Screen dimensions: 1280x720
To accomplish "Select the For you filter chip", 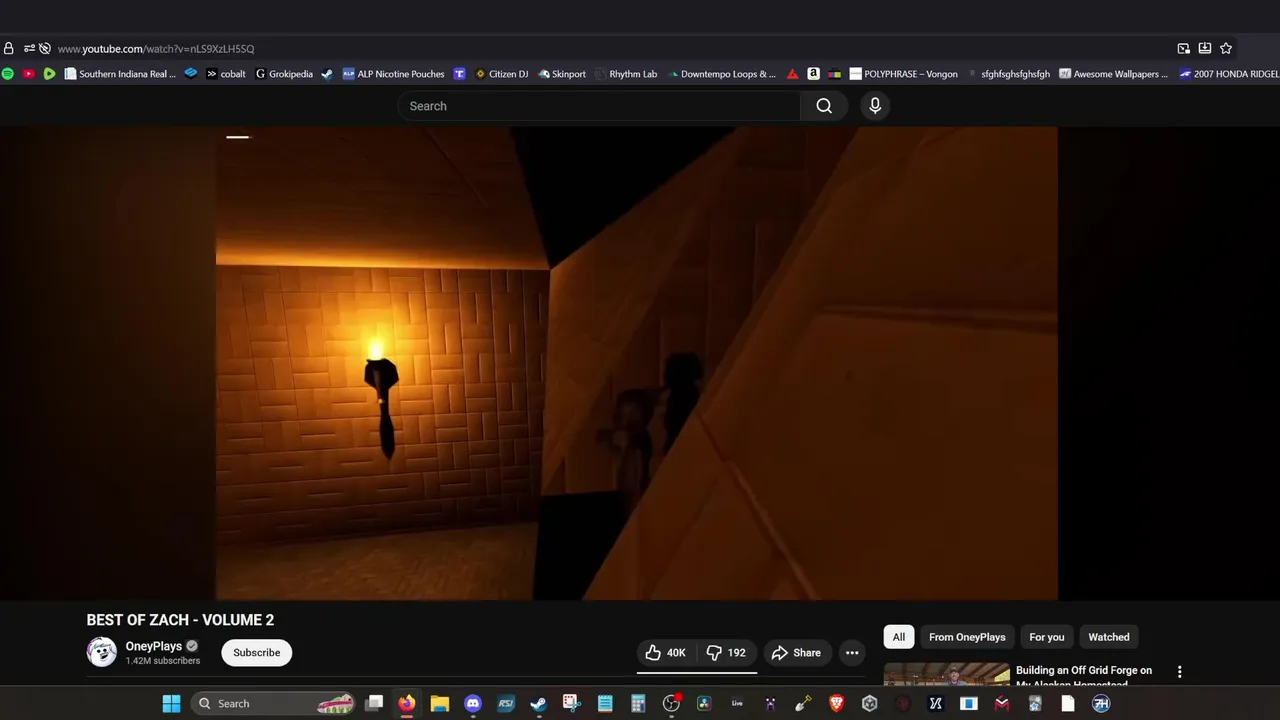I will point(1047,637).
